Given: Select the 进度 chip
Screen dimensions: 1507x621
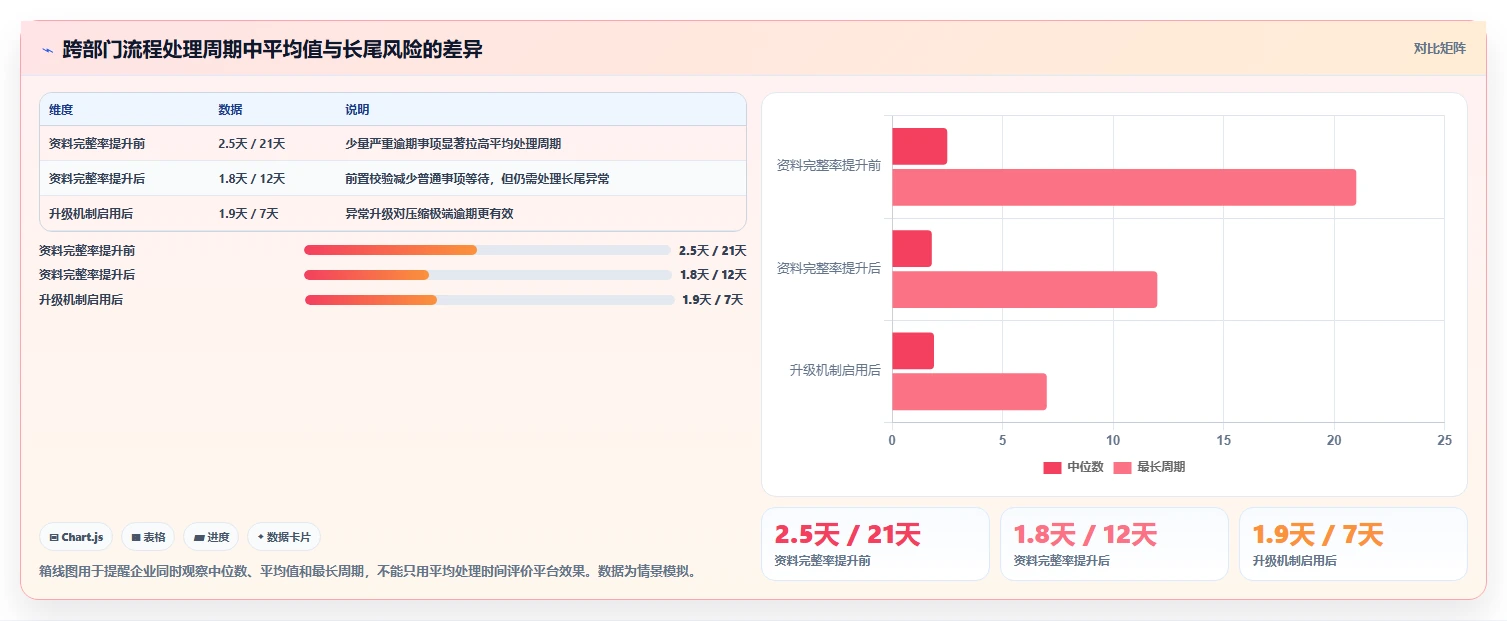Looking at the screenshot, I should coord(211,537).
